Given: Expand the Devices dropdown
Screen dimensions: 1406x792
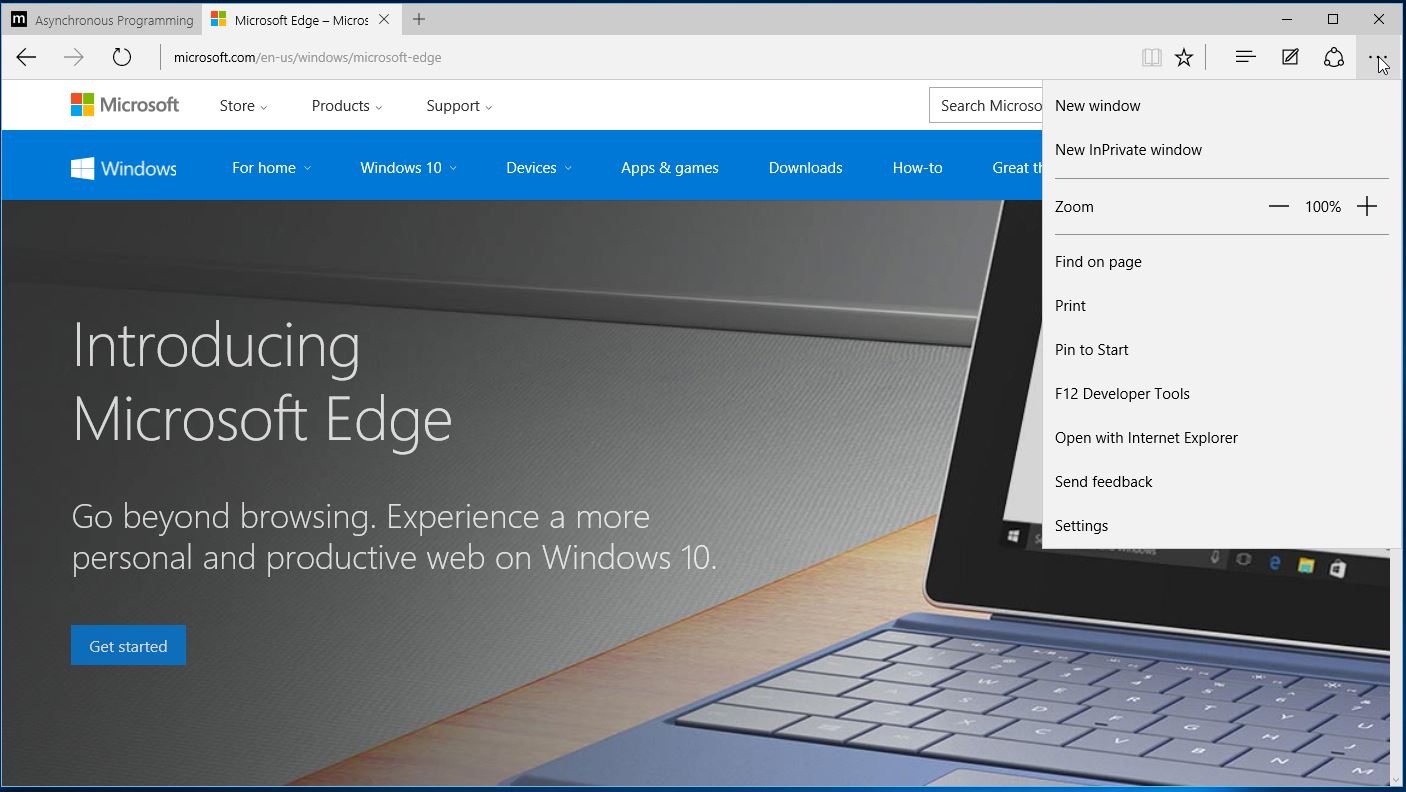Looking at the screenshot, I should coord(539,168).
